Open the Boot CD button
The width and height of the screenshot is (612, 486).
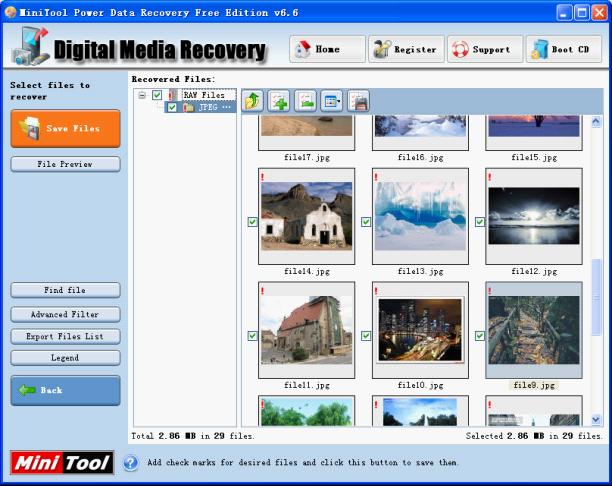click(564, 49)
